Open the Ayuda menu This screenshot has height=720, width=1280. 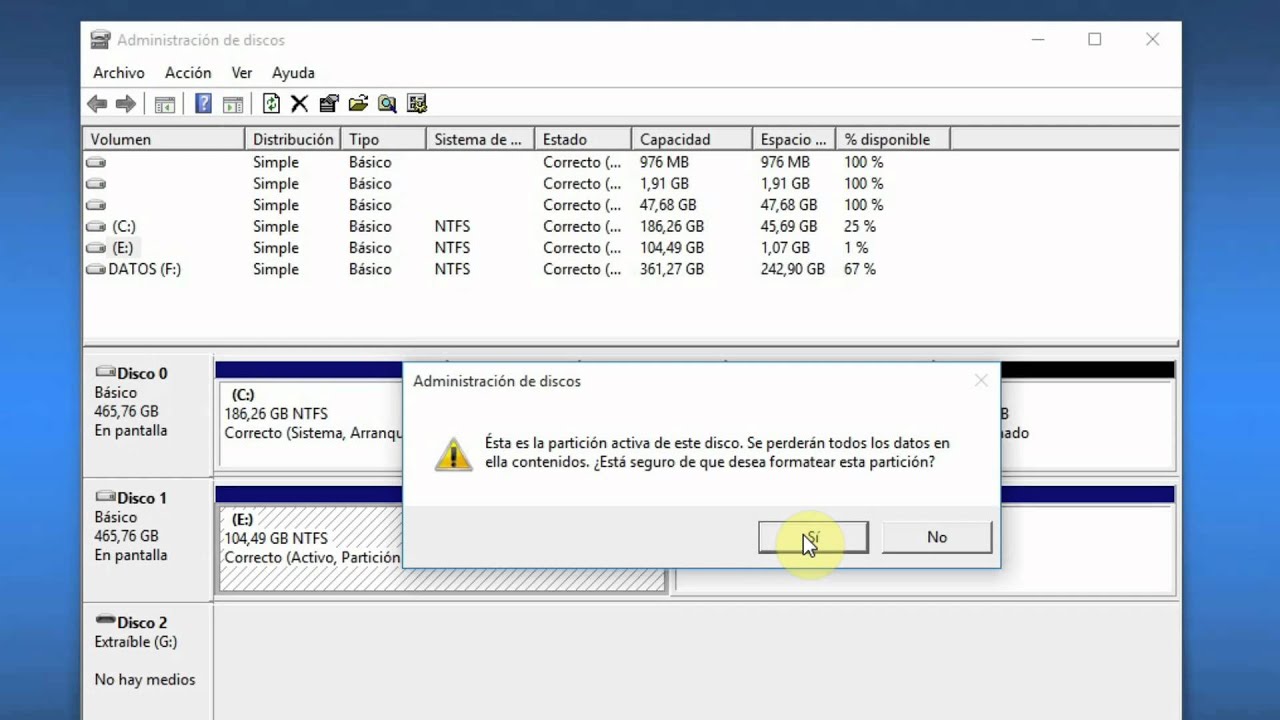click(293, 73)
